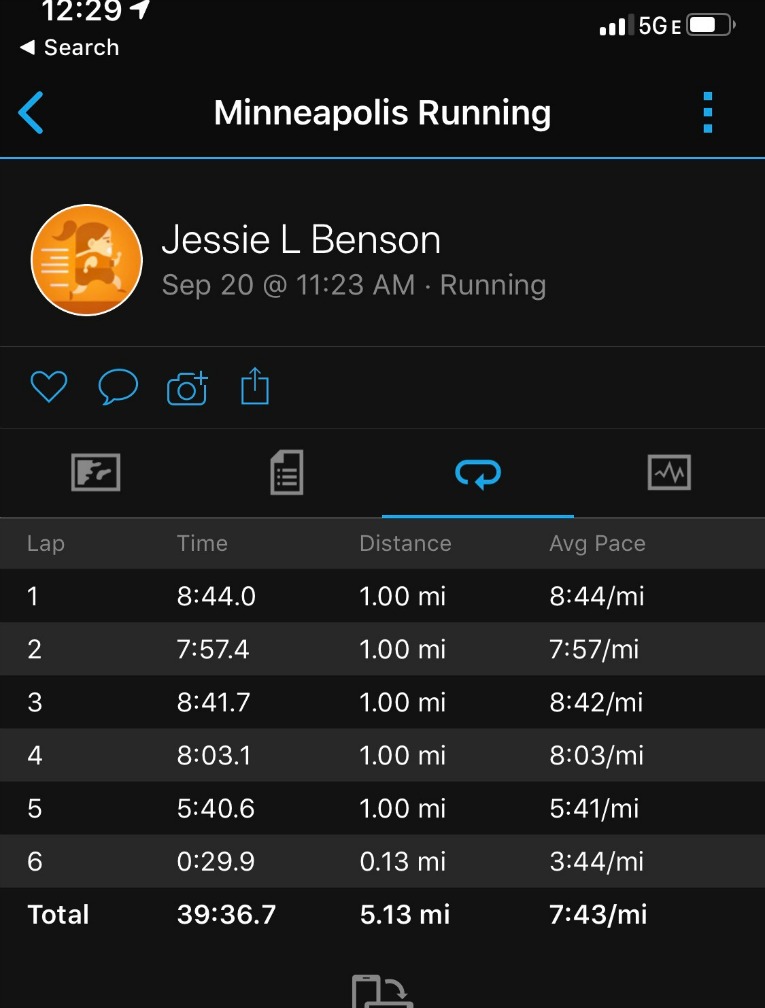Switch to the overview map tab
The image size is (765, 1008).
click(x=96, y=472)
